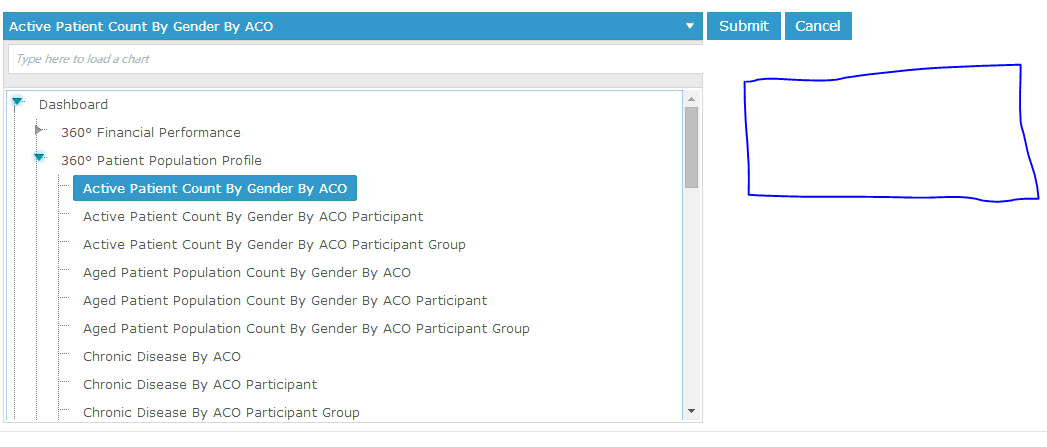Choose Active Patient Count By Gender By ACO Participant Group
1047x447 pixels.
click(x=274, y=245)
